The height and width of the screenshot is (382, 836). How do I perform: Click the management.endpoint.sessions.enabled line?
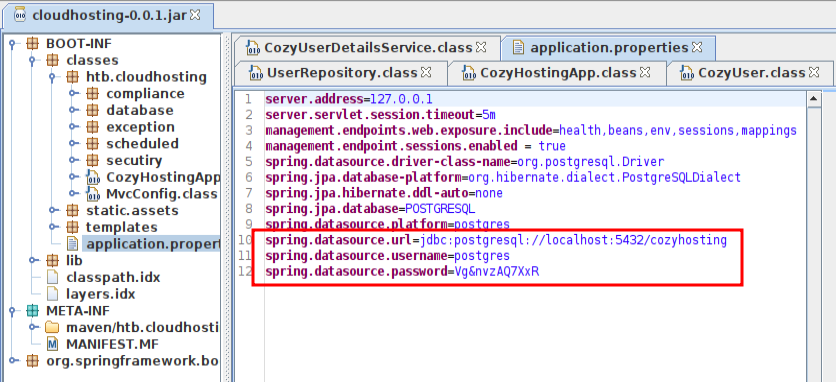click(x=415, y=146)
